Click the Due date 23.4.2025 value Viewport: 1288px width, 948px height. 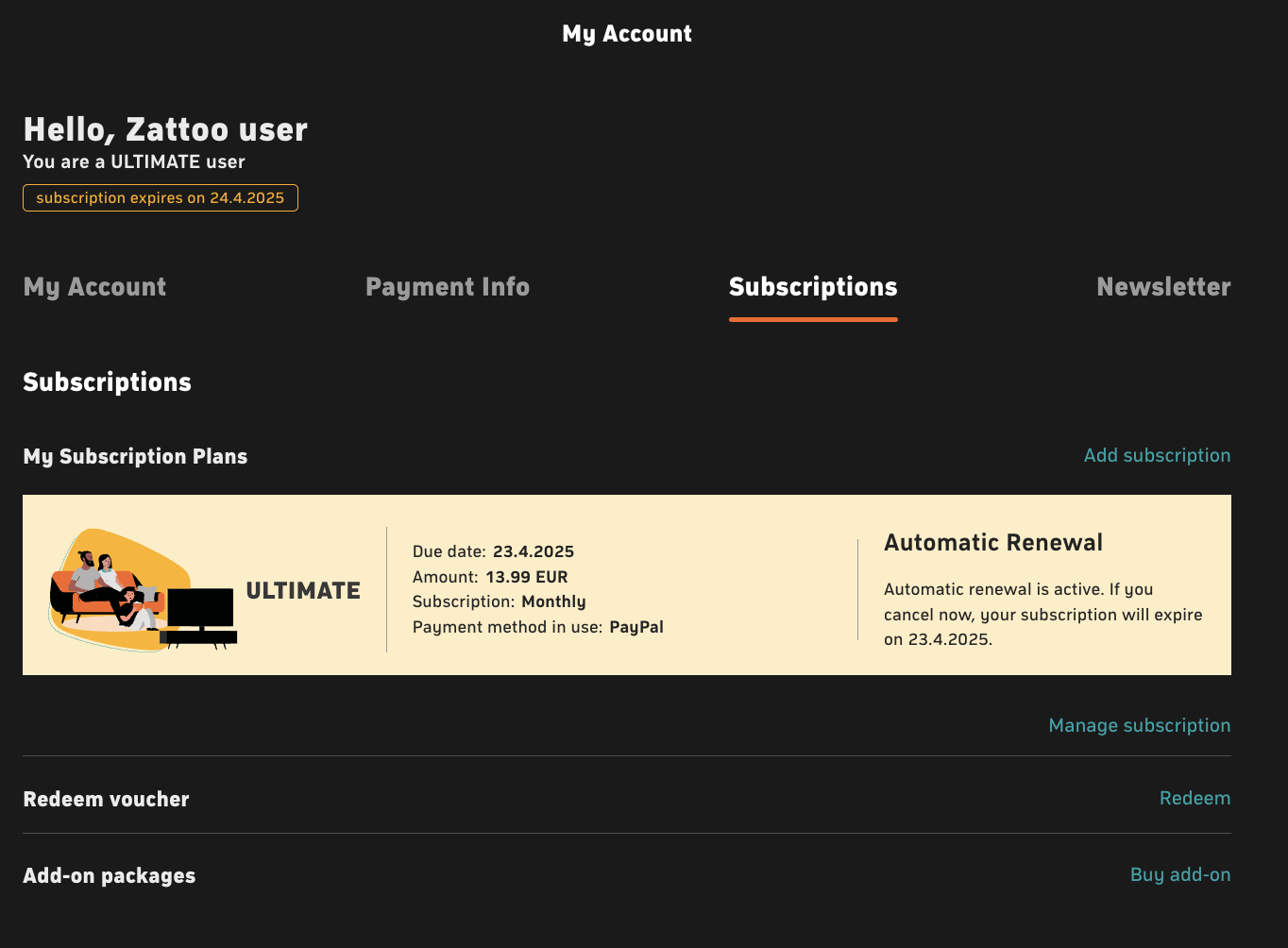coord(534,551)
